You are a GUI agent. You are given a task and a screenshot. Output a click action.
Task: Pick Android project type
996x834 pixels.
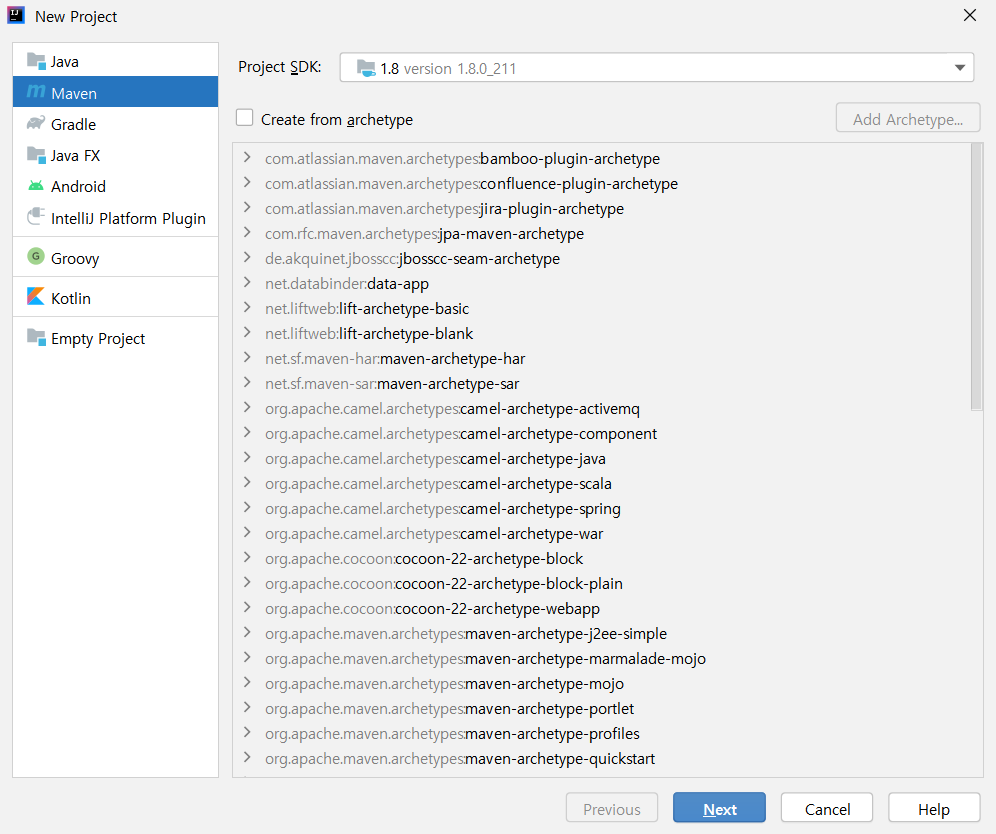tap(115, 186)
